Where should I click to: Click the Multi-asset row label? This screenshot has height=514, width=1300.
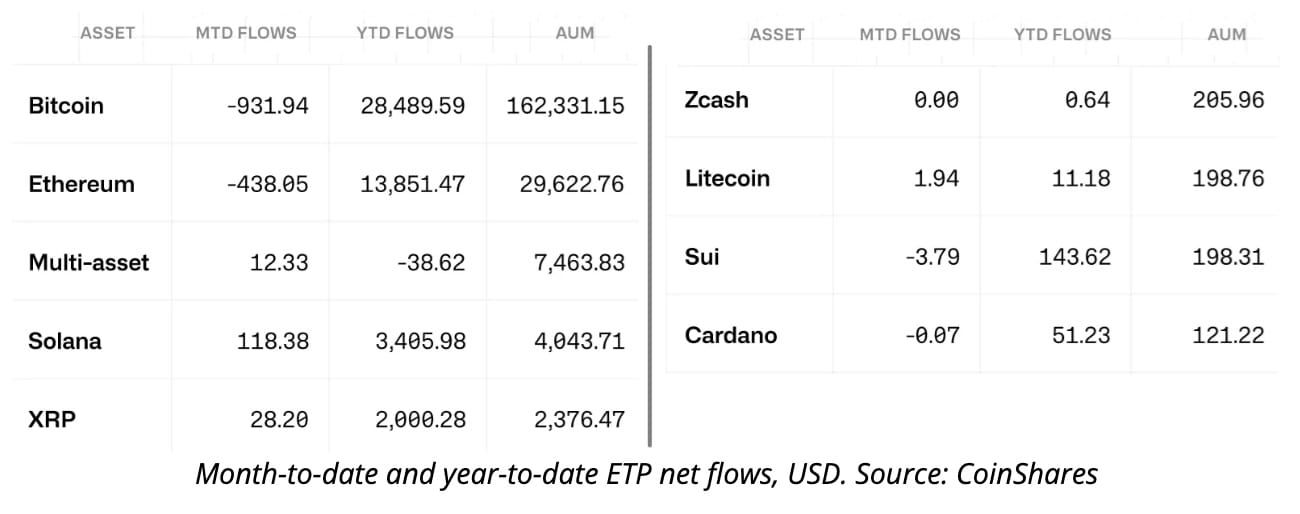89,263
